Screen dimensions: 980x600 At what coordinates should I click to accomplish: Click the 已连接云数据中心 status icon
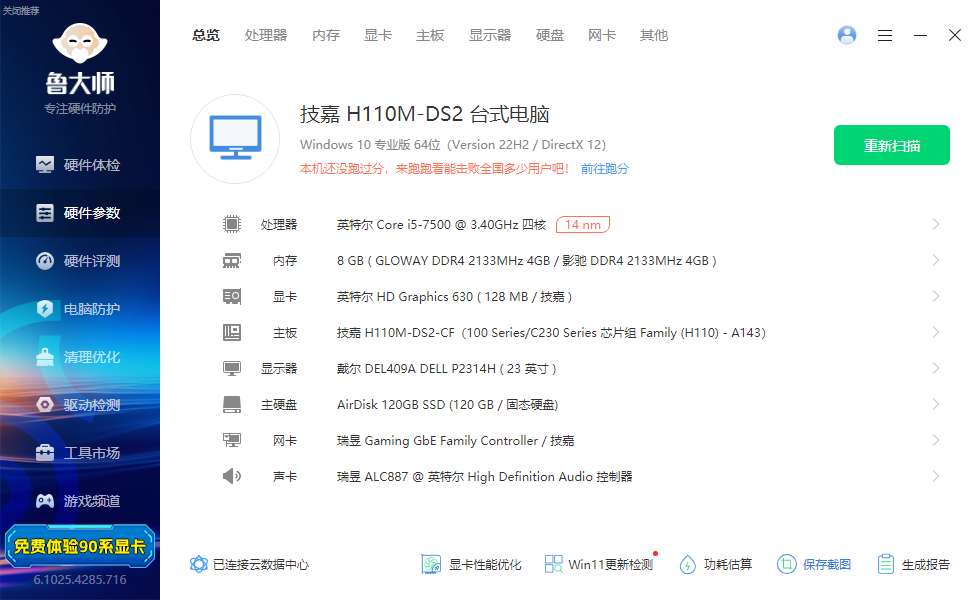199,564
